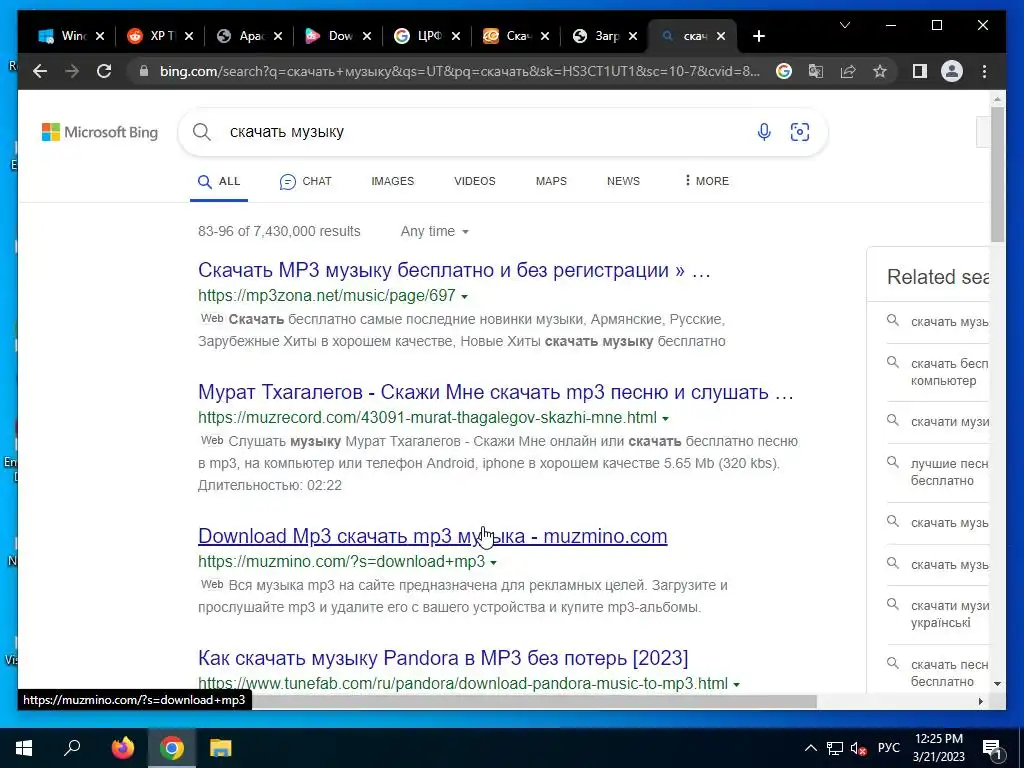Close the 'XP T' tab

click(x=189, y=36)
